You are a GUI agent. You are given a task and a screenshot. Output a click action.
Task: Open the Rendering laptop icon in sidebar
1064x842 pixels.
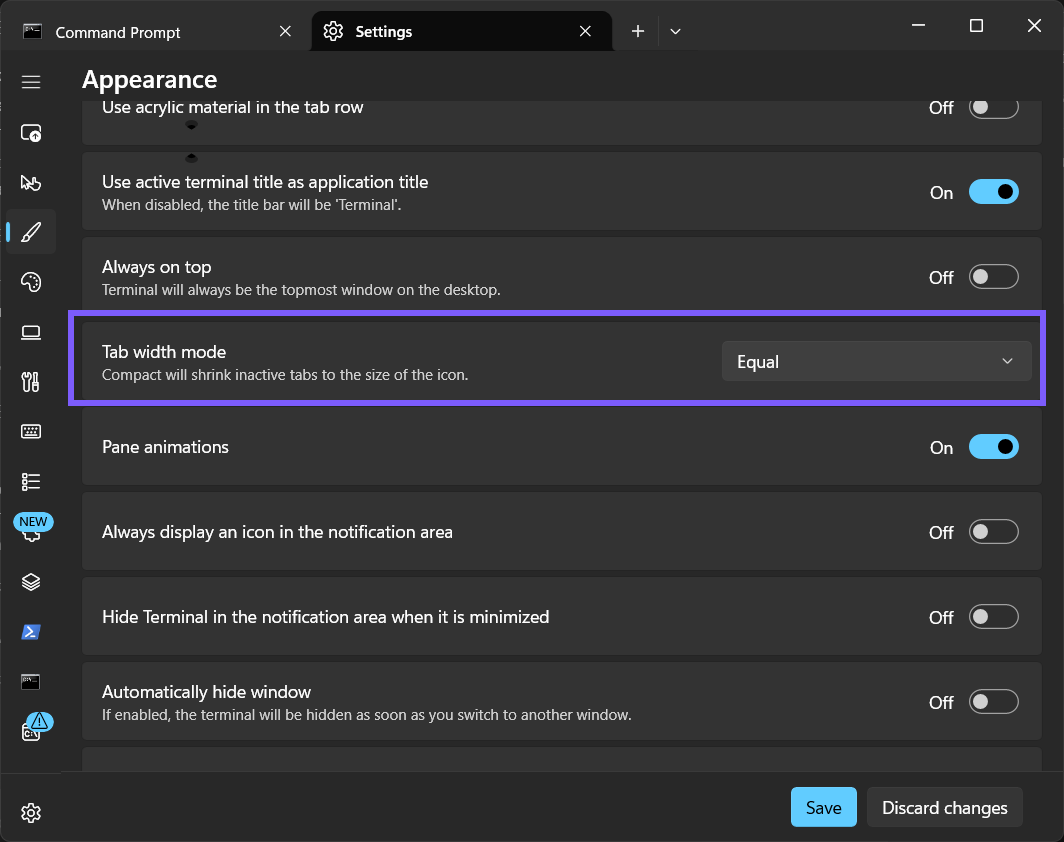(31, 332)
